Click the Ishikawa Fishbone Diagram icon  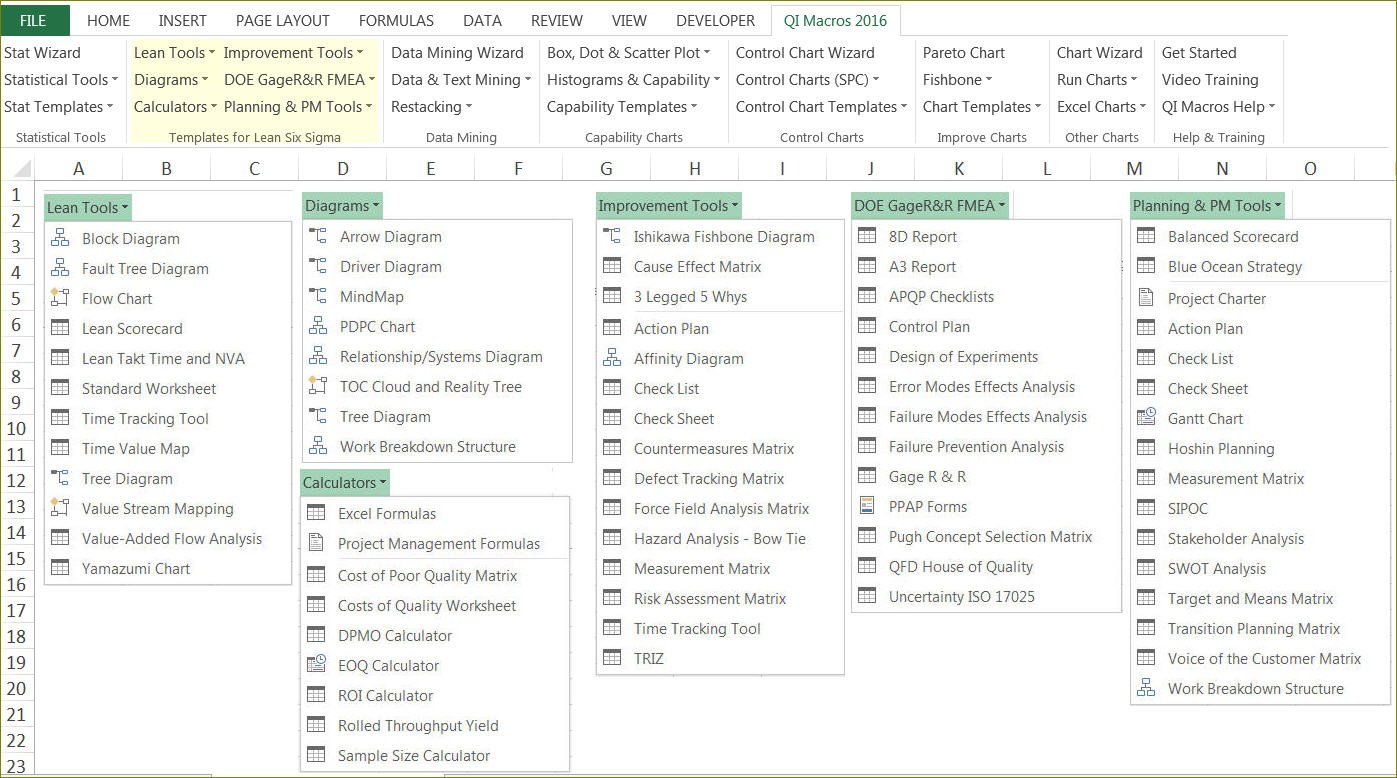pos(612,236)
